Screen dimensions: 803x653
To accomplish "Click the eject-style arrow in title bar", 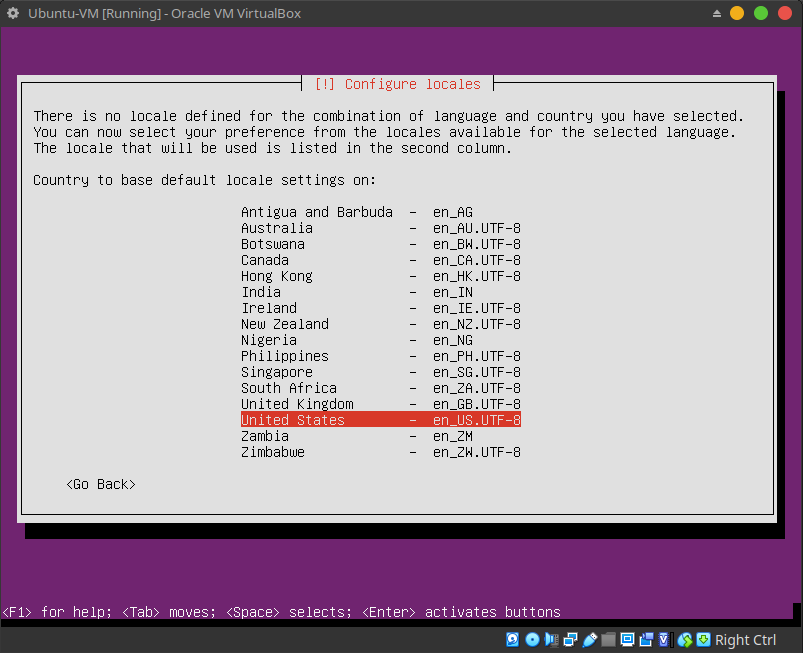I will pyautogui.click(x=717, y=13).
